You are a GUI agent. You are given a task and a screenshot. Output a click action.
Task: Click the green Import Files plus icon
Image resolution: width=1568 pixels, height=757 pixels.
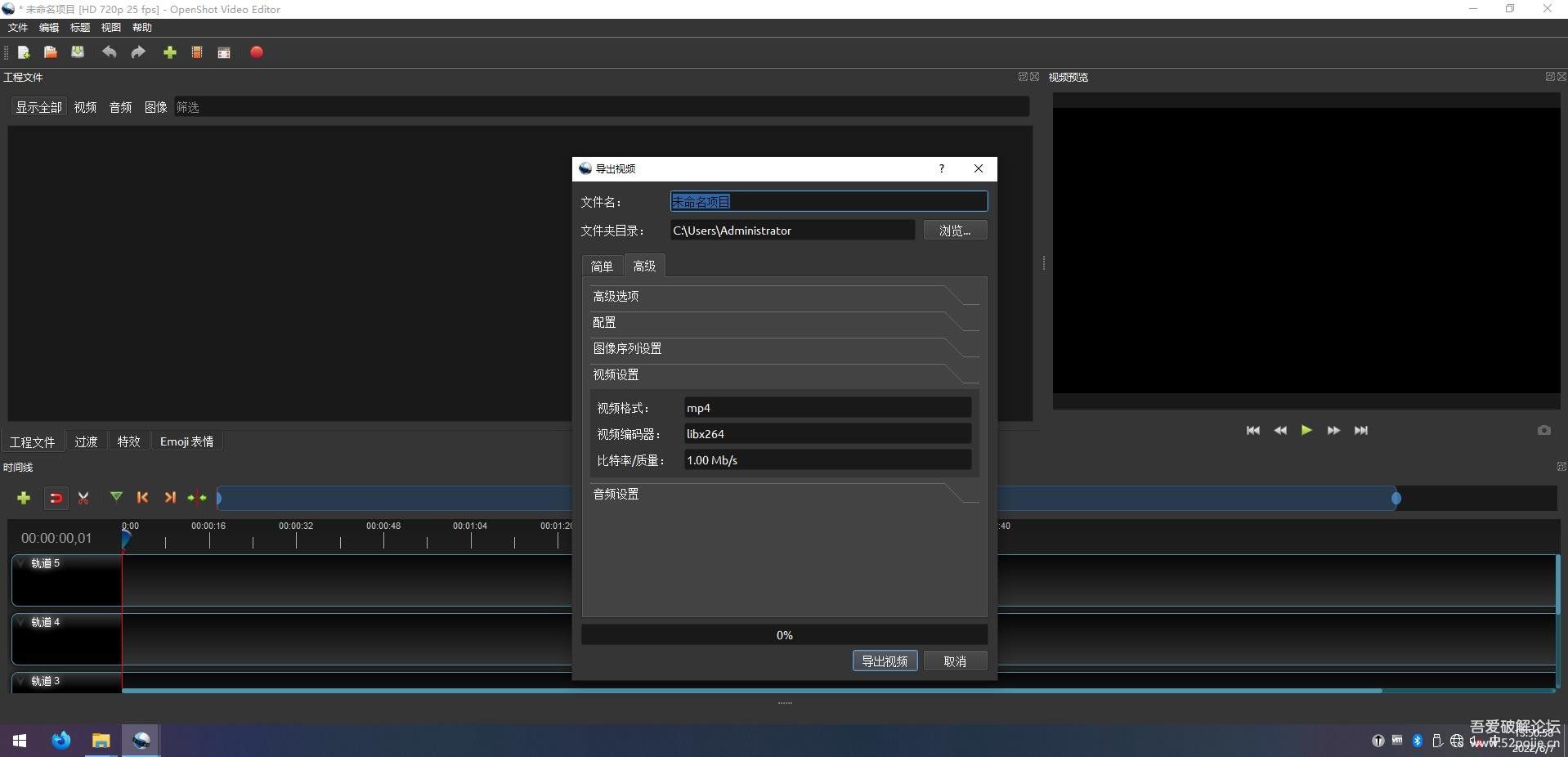point(170,52)
